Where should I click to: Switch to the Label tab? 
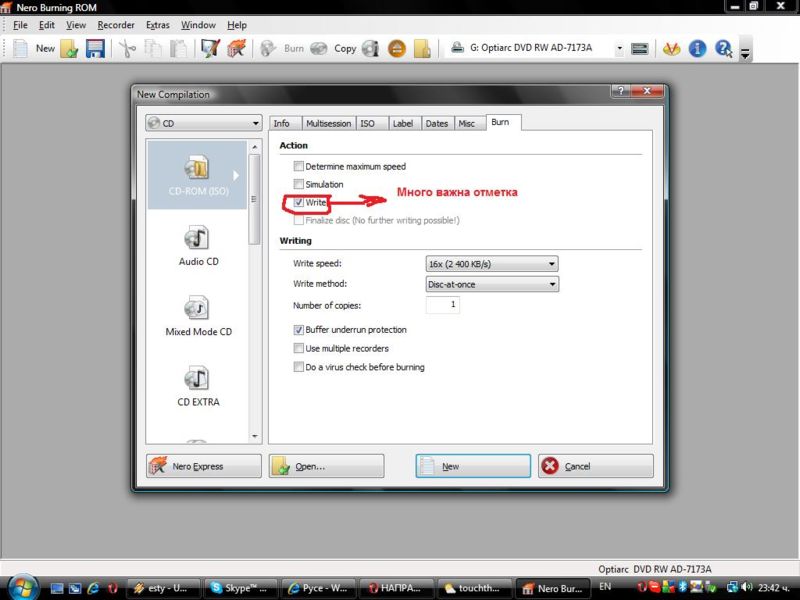coord(403,123)
